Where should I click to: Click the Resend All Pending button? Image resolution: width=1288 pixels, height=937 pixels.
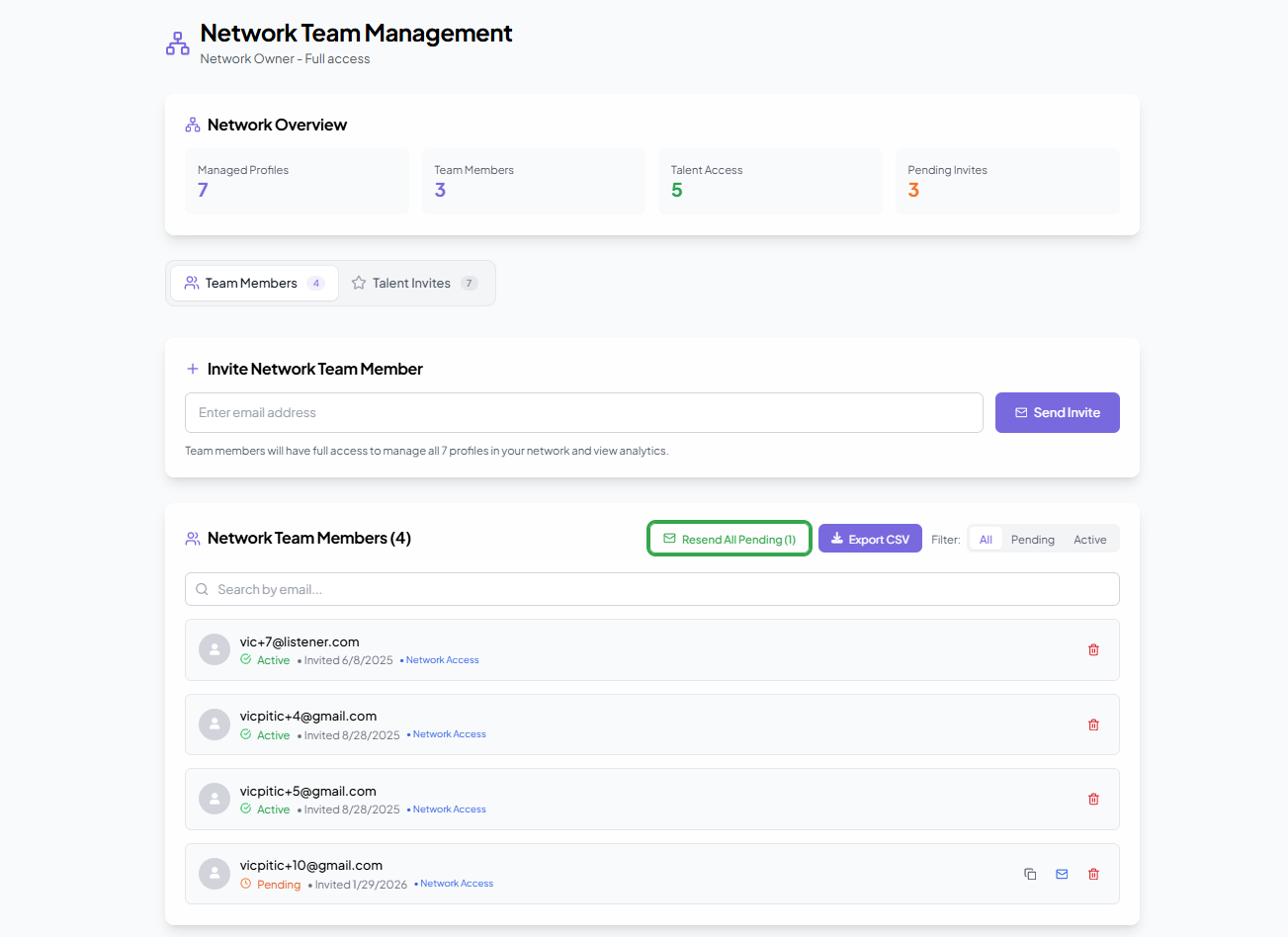(x=729, y=538)
